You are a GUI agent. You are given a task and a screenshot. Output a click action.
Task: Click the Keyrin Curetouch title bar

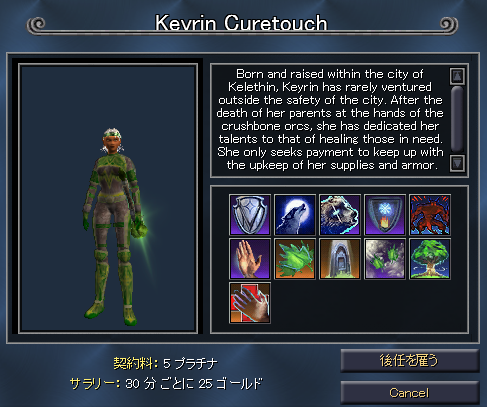pos(241,23)
